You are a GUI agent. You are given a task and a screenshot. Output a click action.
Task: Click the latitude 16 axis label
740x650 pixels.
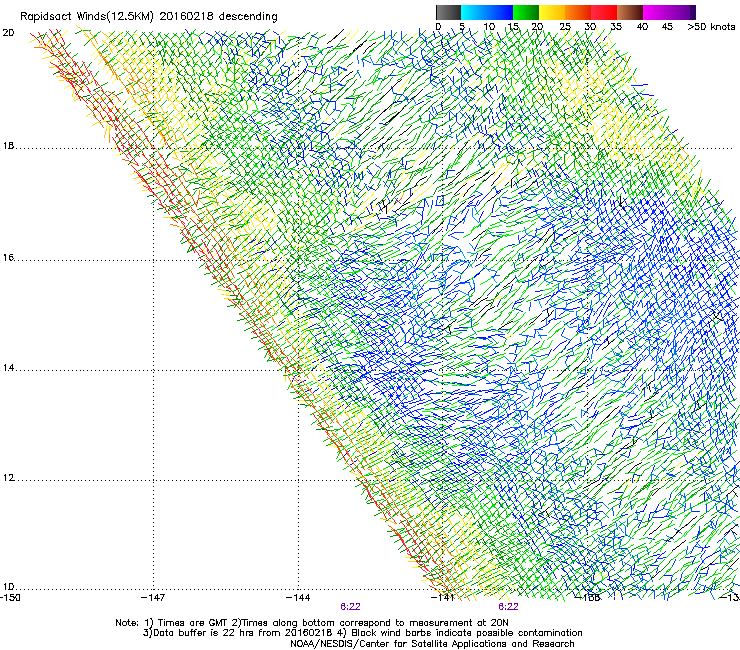tap(8, 257)
